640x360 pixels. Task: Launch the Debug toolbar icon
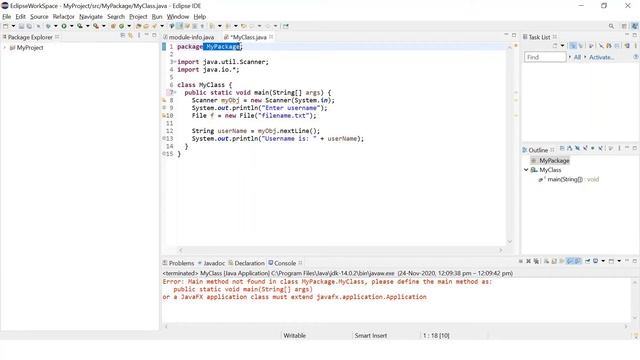point(48,26)
